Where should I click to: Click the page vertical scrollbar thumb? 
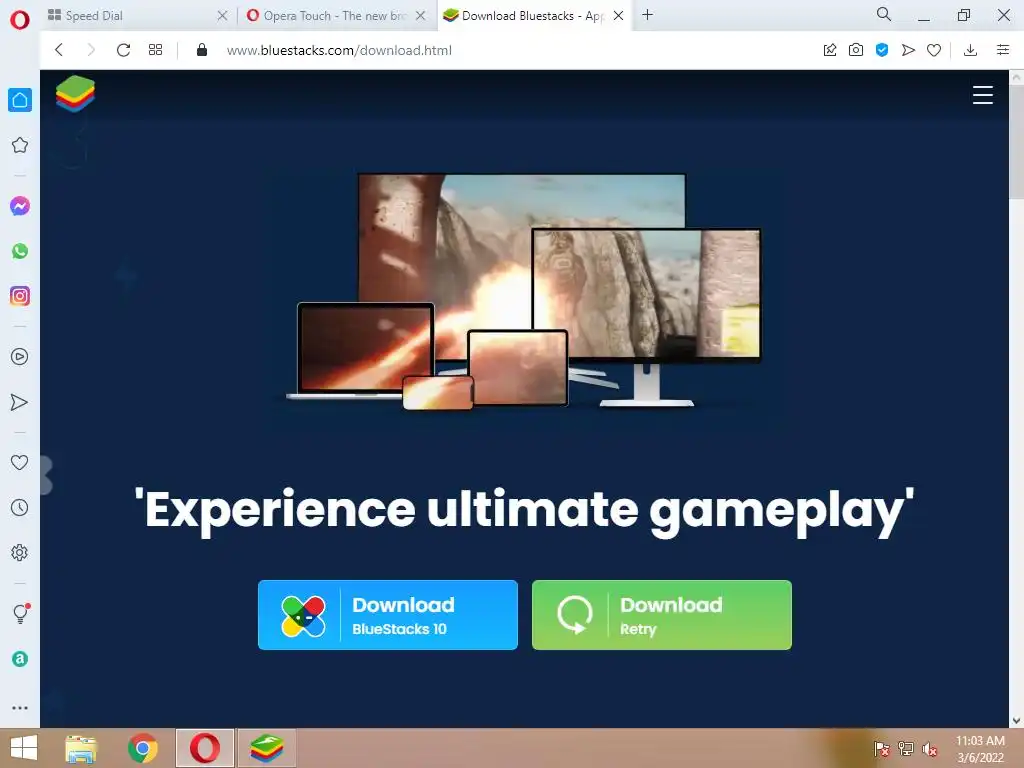tap(1017, 142)
